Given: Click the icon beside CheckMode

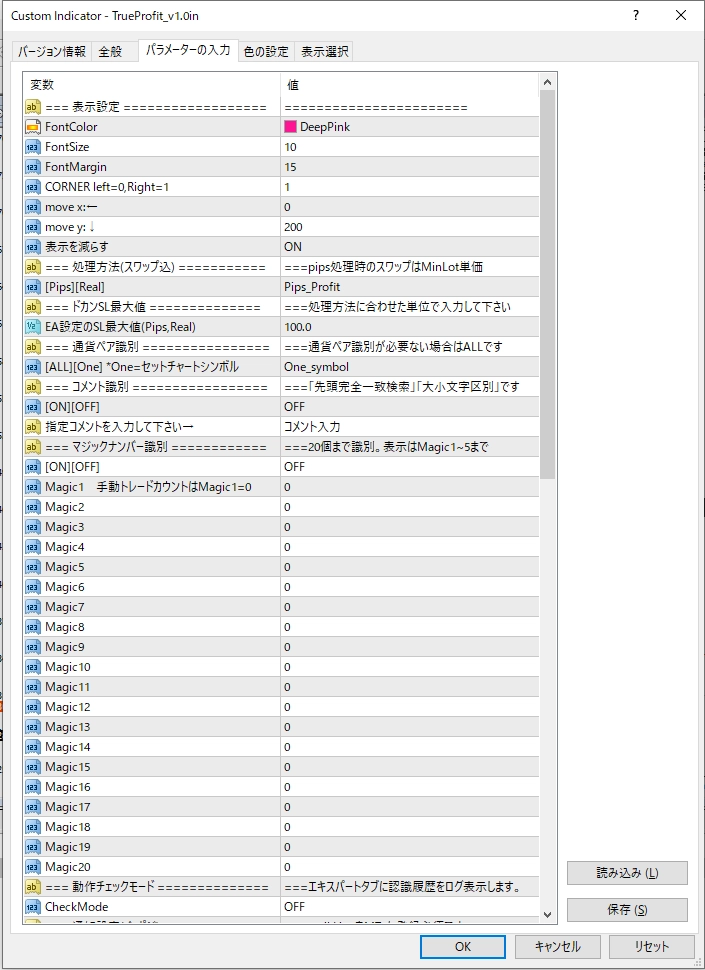Looking at the screenshot, I should coord(33,907).
